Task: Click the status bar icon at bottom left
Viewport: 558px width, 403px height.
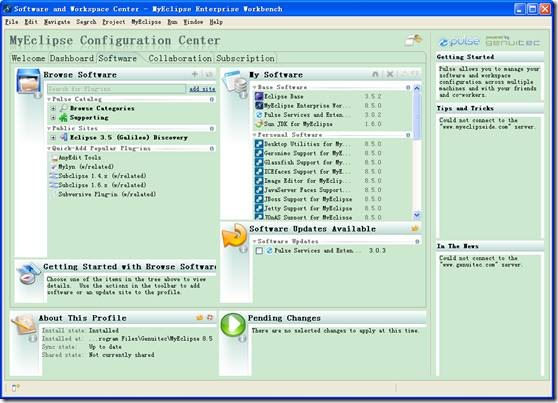Action: tap(15, 388)
